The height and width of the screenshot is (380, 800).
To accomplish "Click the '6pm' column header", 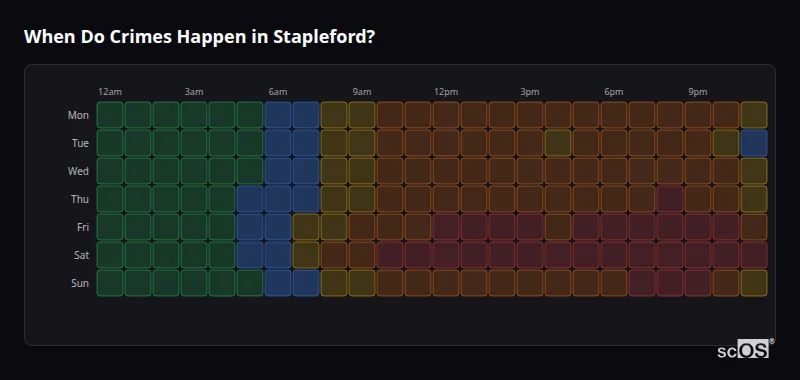I will (614, 92).
